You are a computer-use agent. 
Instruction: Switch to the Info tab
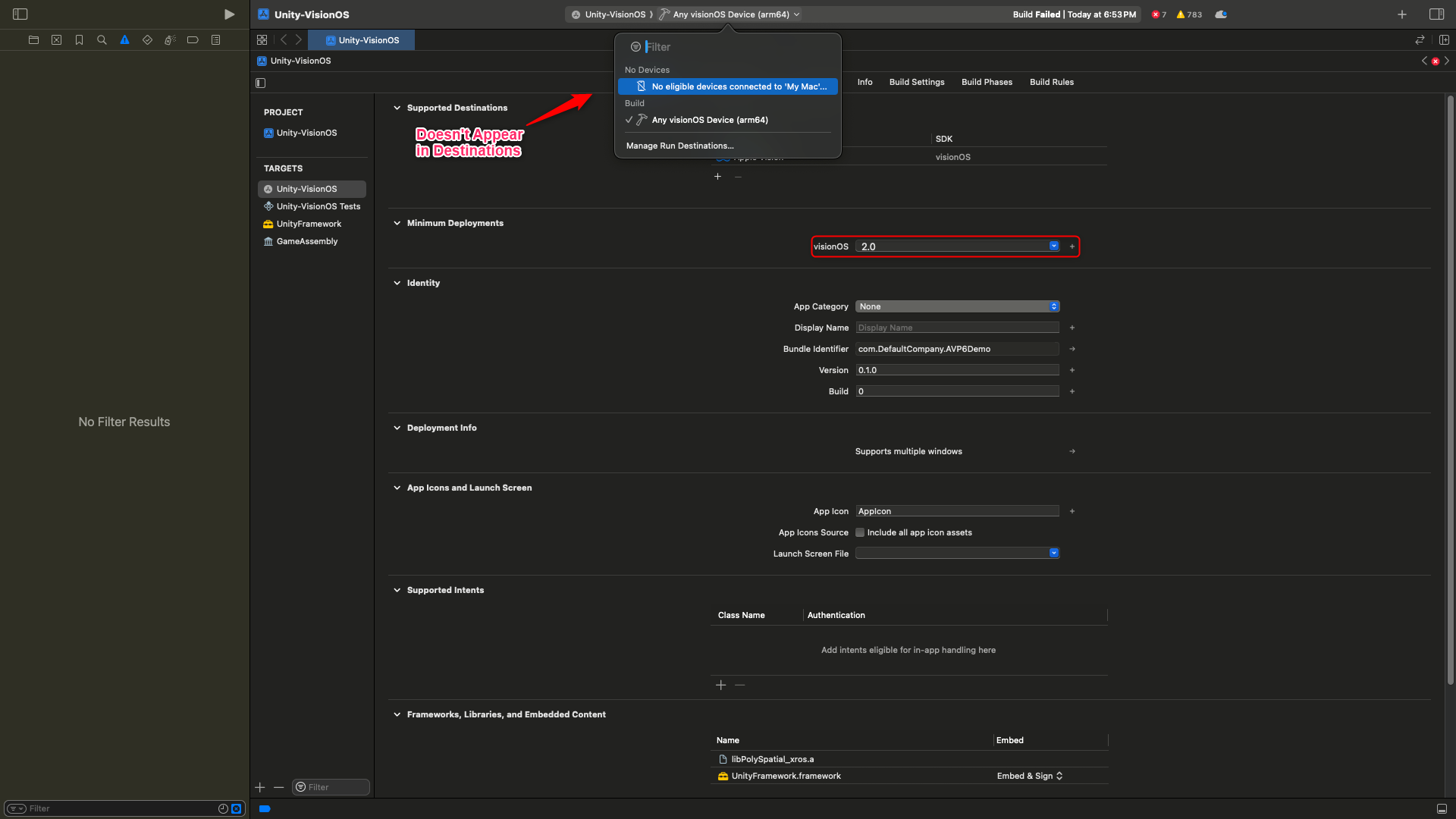pos(865,82)
